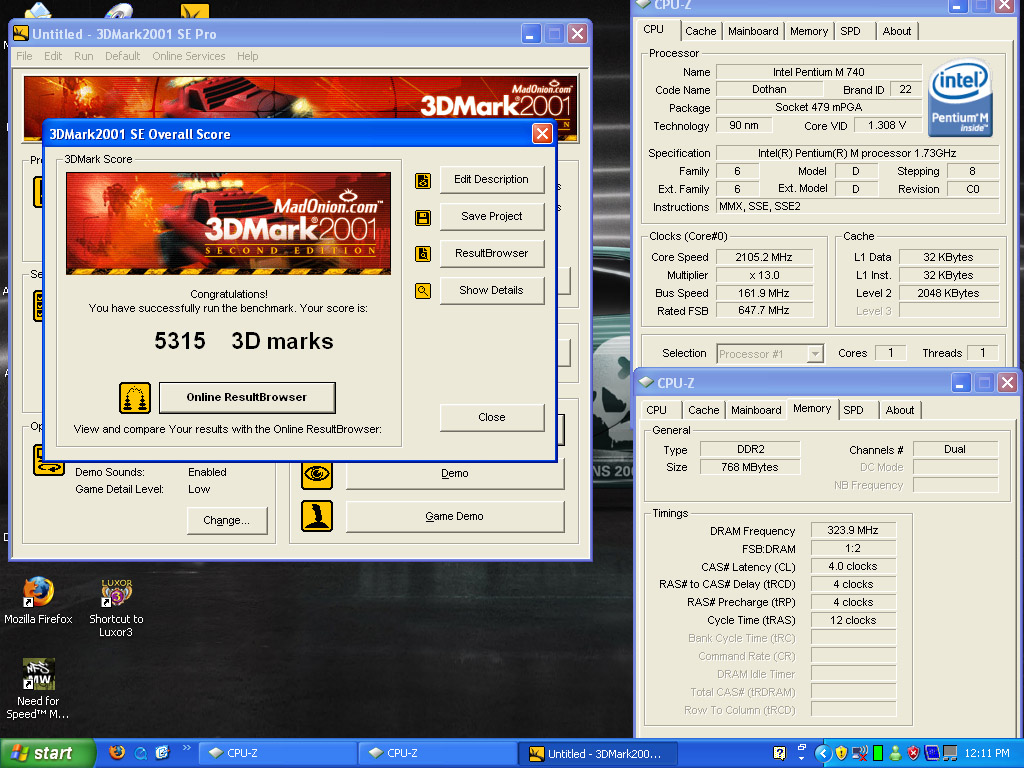Click the Untitled - 3DMark2001 taskbar button
This screenshot has width=1024, height=768.
[597, 753]
